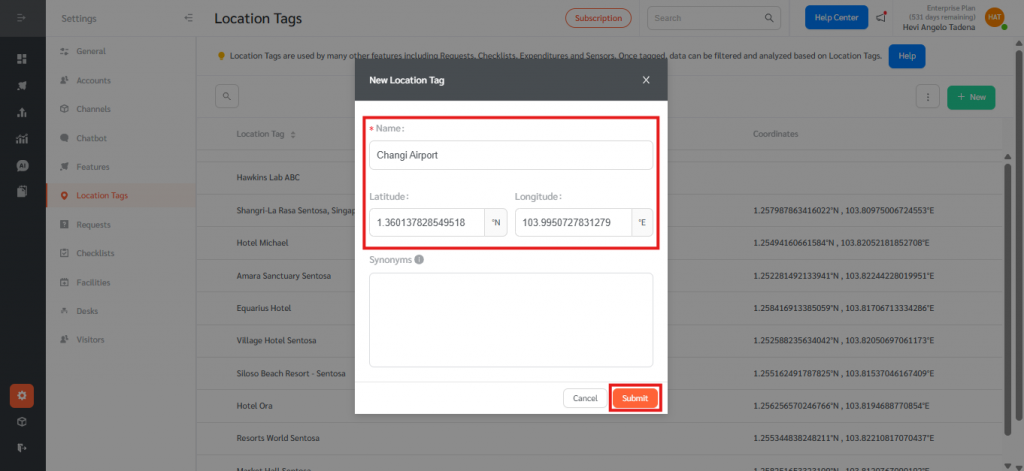
Task: Click the HAT user avatar
Action: click(994, 17)
